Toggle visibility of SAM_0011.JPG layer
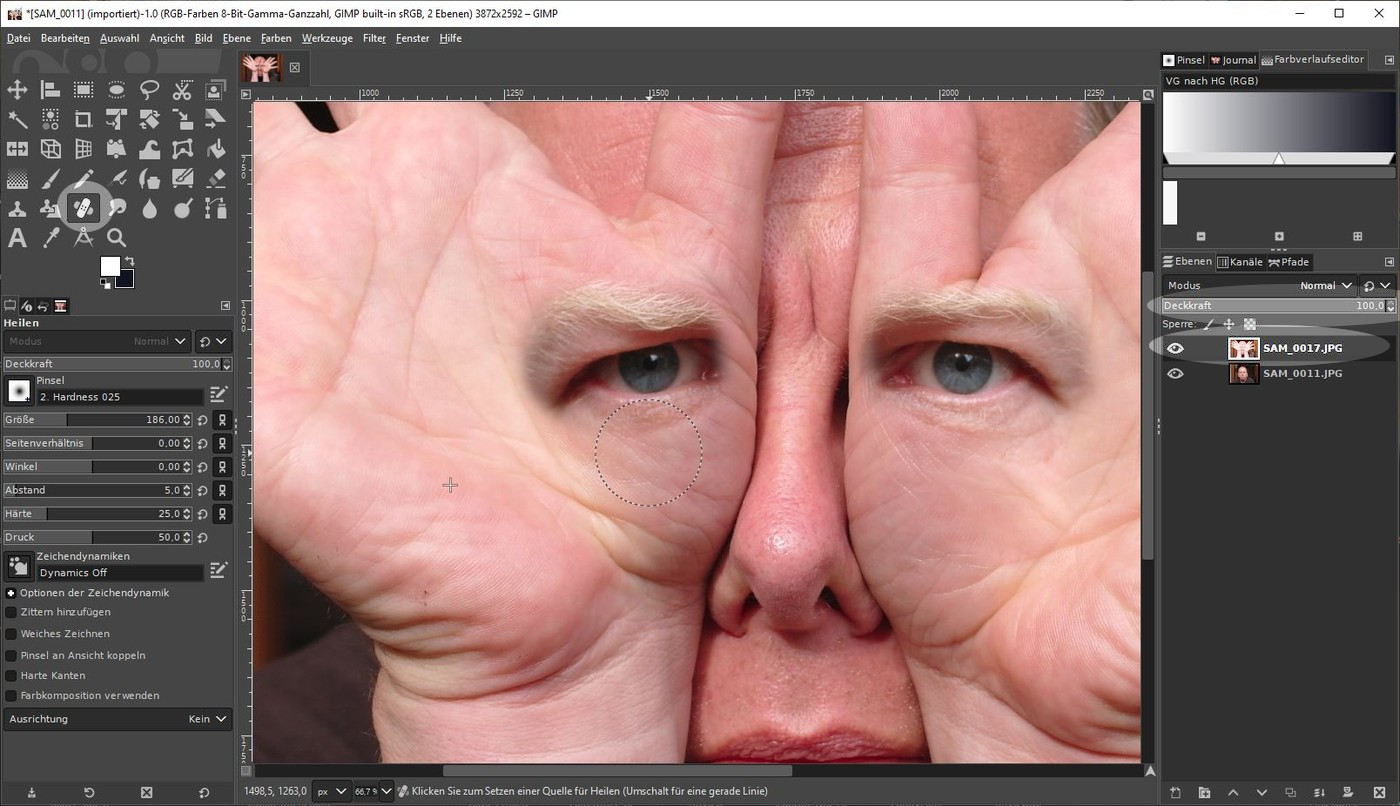The width and height of the screenshot is (1400, 806). click(1175, 373)
